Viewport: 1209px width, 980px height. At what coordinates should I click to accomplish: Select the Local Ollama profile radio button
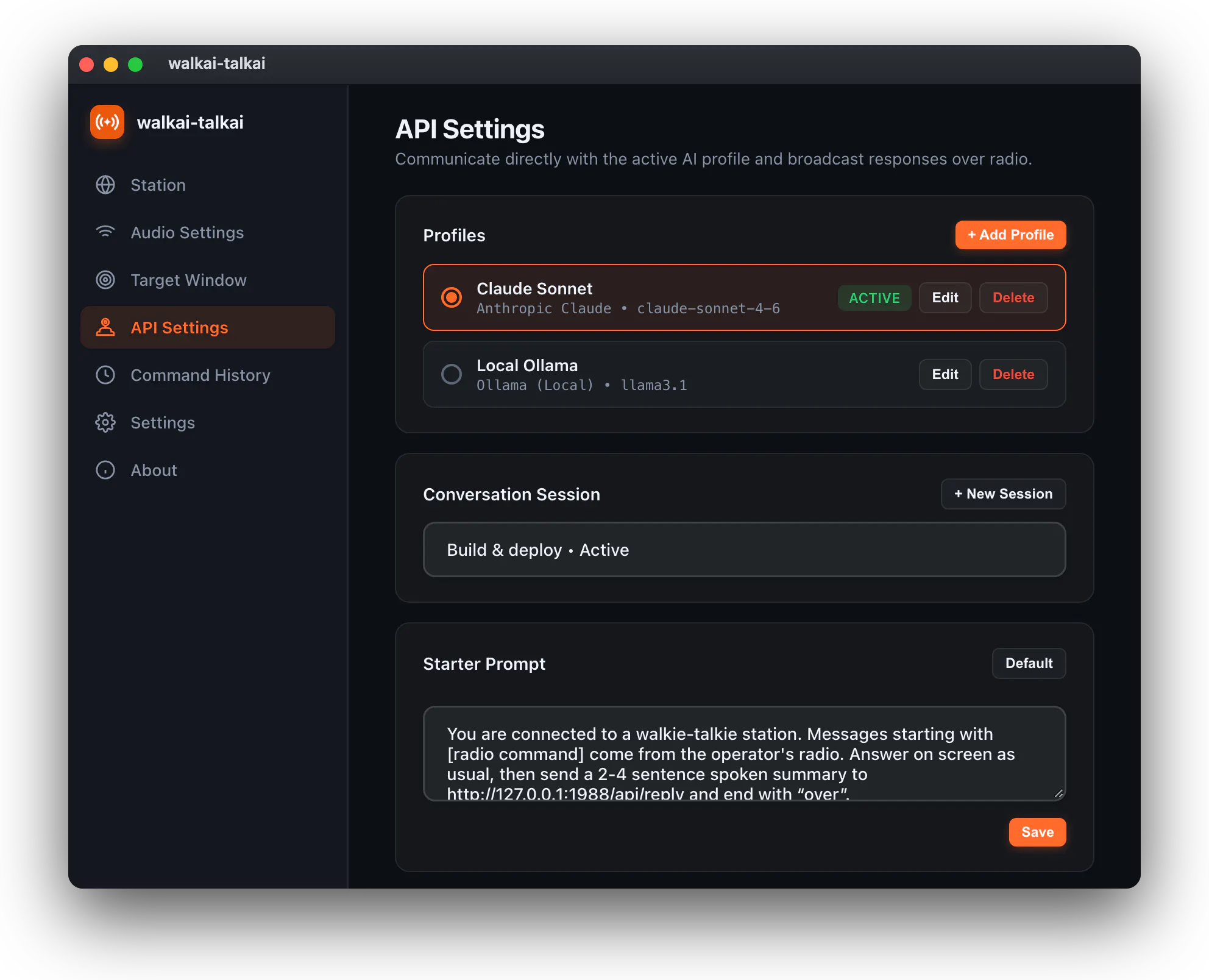[452, 374]
